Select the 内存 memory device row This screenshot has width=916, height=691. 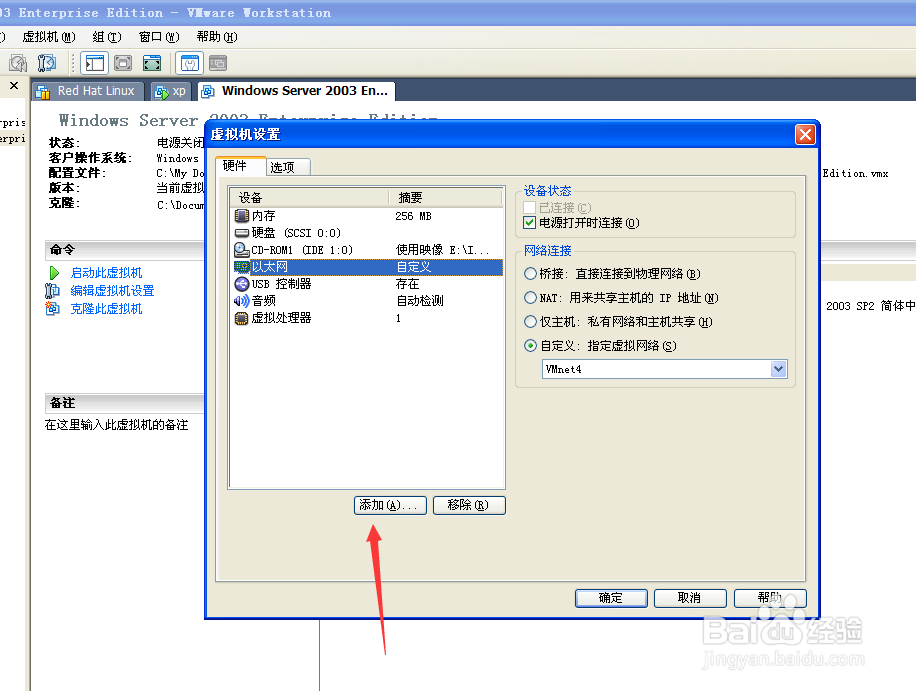coord(367,216)
